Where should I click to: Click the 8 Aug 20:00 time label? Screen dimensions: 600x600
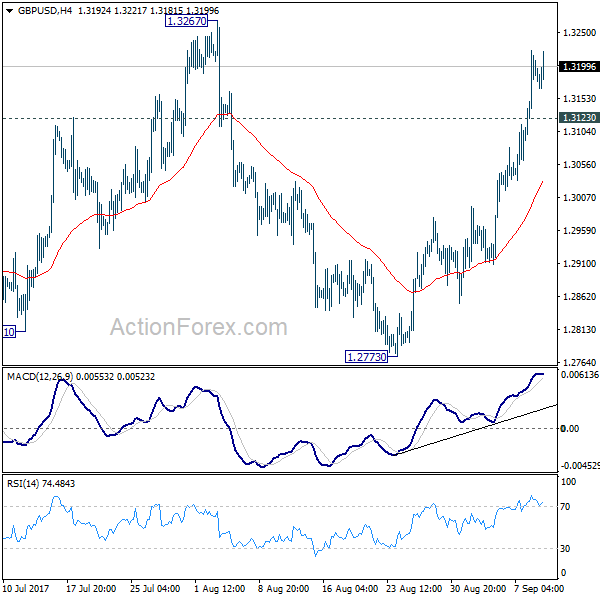pyautogui.click(x=283, y=589)
